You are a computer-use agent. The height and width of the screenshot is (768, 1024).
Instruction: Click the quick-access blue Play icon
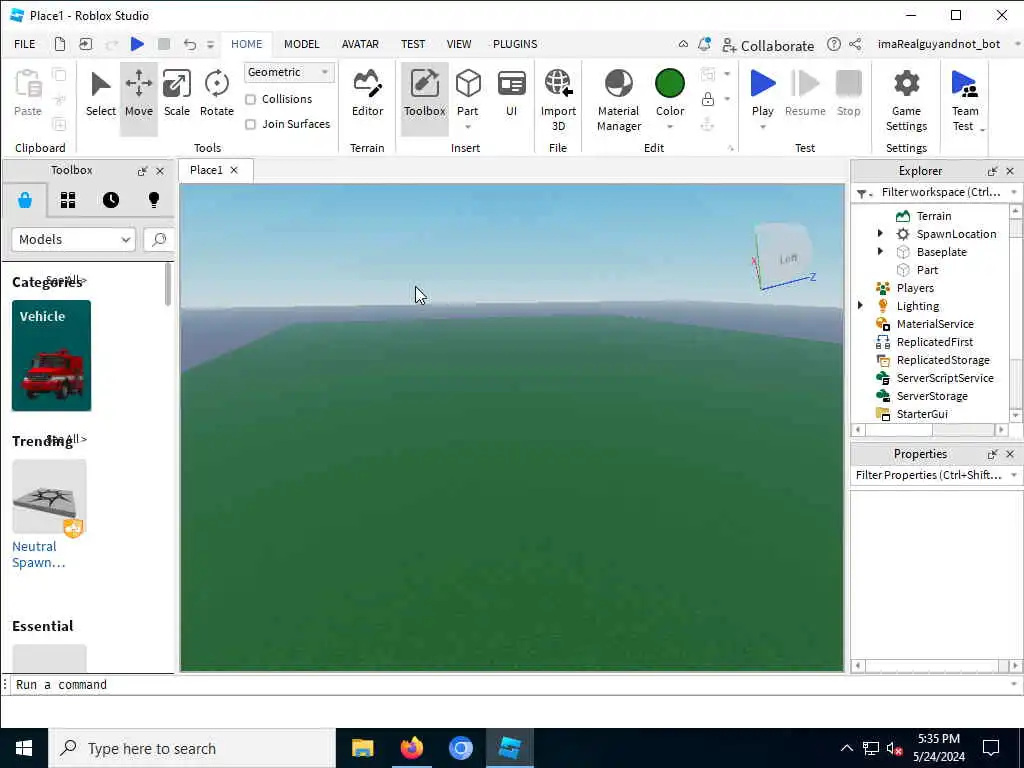pos(137,44)
